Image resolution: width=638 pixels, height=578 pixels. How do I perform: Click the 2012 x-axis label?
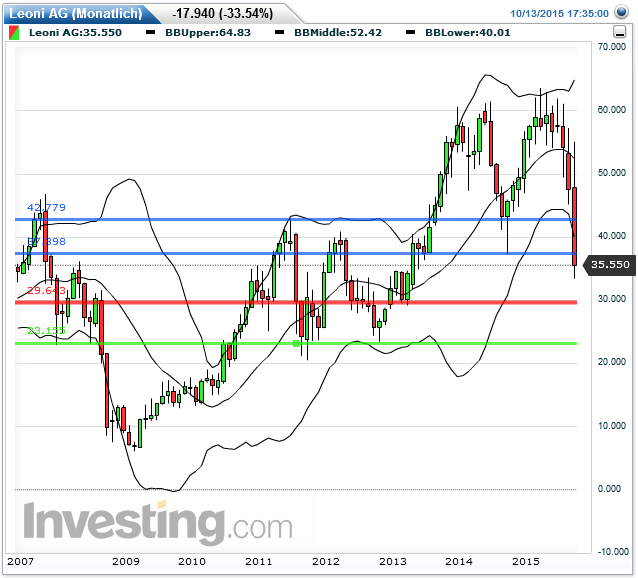[326, 562]
